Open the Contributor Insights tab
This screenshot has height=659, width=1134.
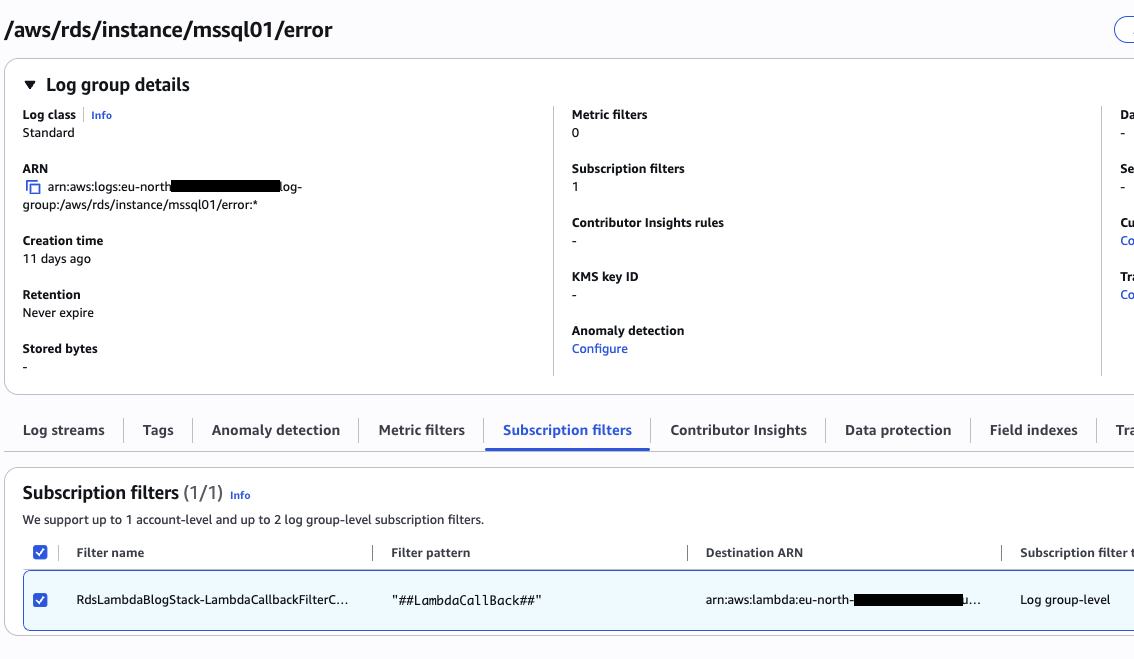pos(738,430)
